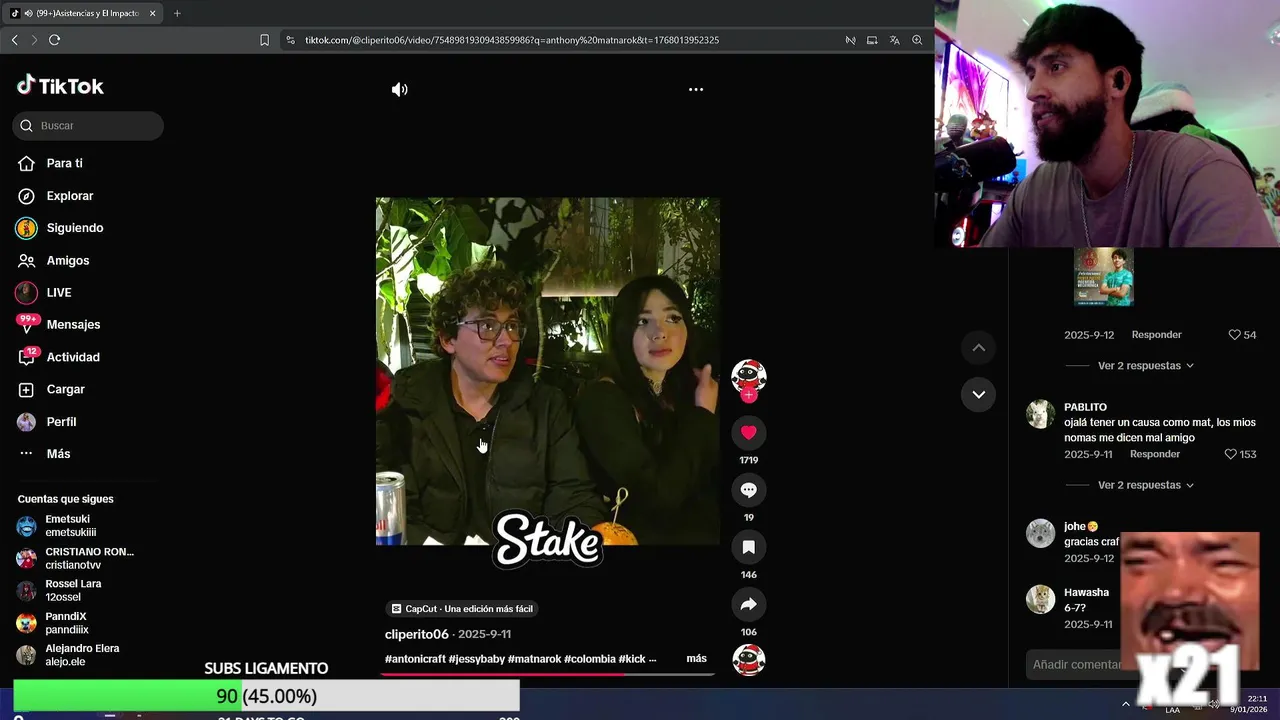Reply to the comment dated 2025-9-12
This screenshot has height=720, width=1280.
click(1156, 335)
